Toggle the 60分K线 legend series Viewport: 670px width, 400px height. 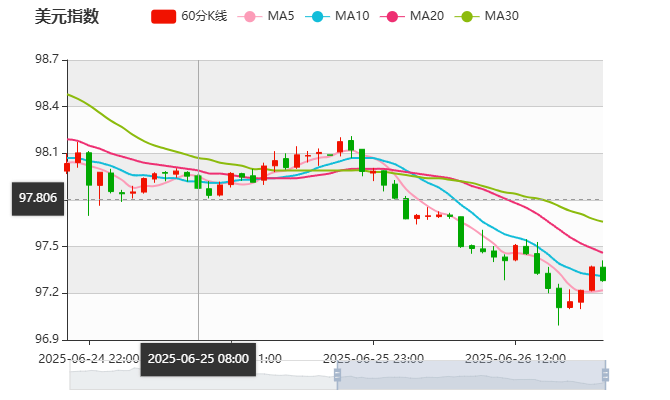coord(189,16)
